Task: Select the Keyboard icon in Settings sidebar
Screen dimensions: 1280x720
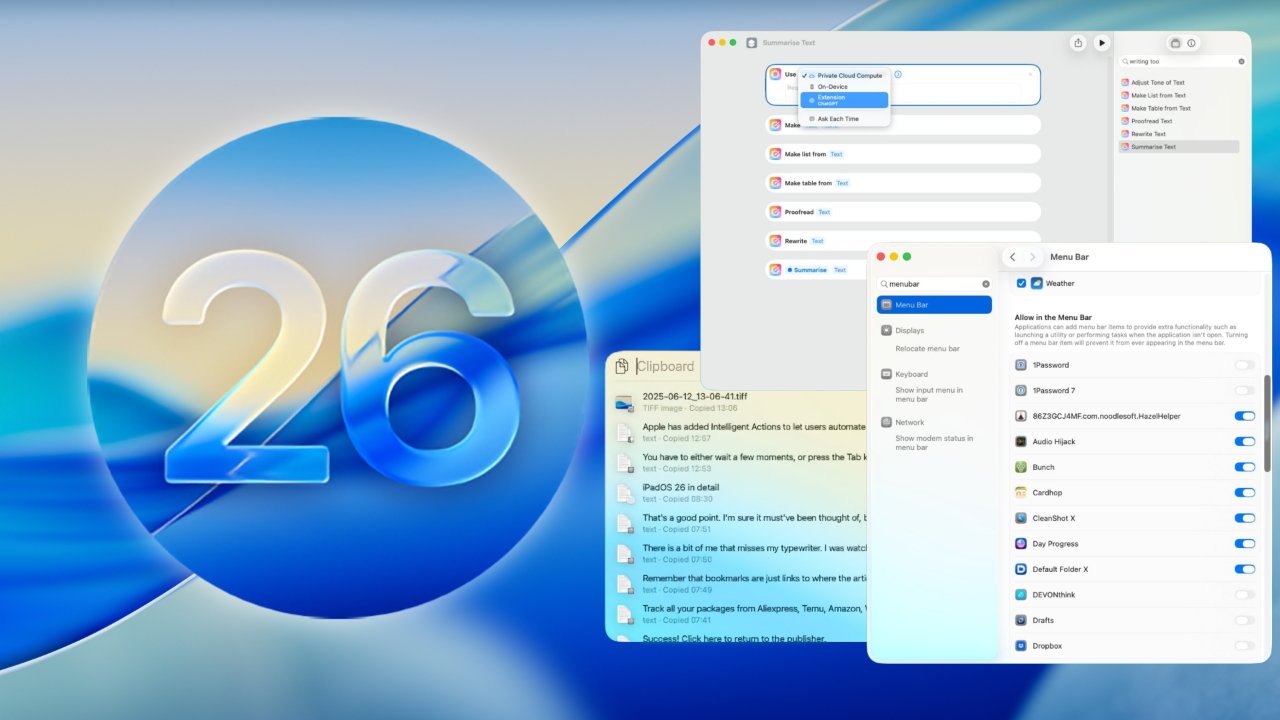Action: (885, 374)
